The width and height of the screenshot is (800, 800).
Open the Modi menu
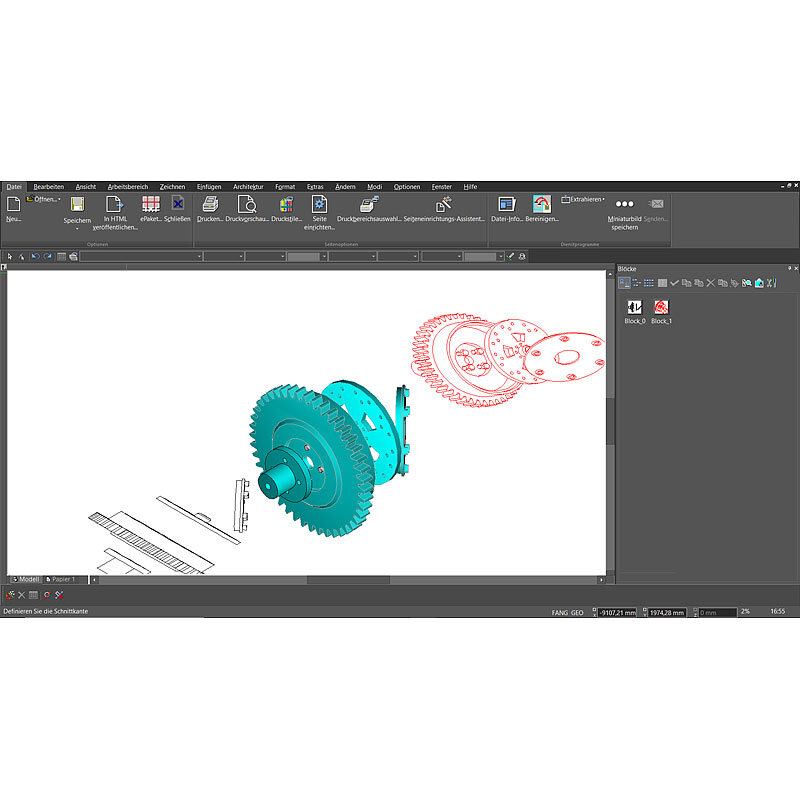tap(374, 187)
